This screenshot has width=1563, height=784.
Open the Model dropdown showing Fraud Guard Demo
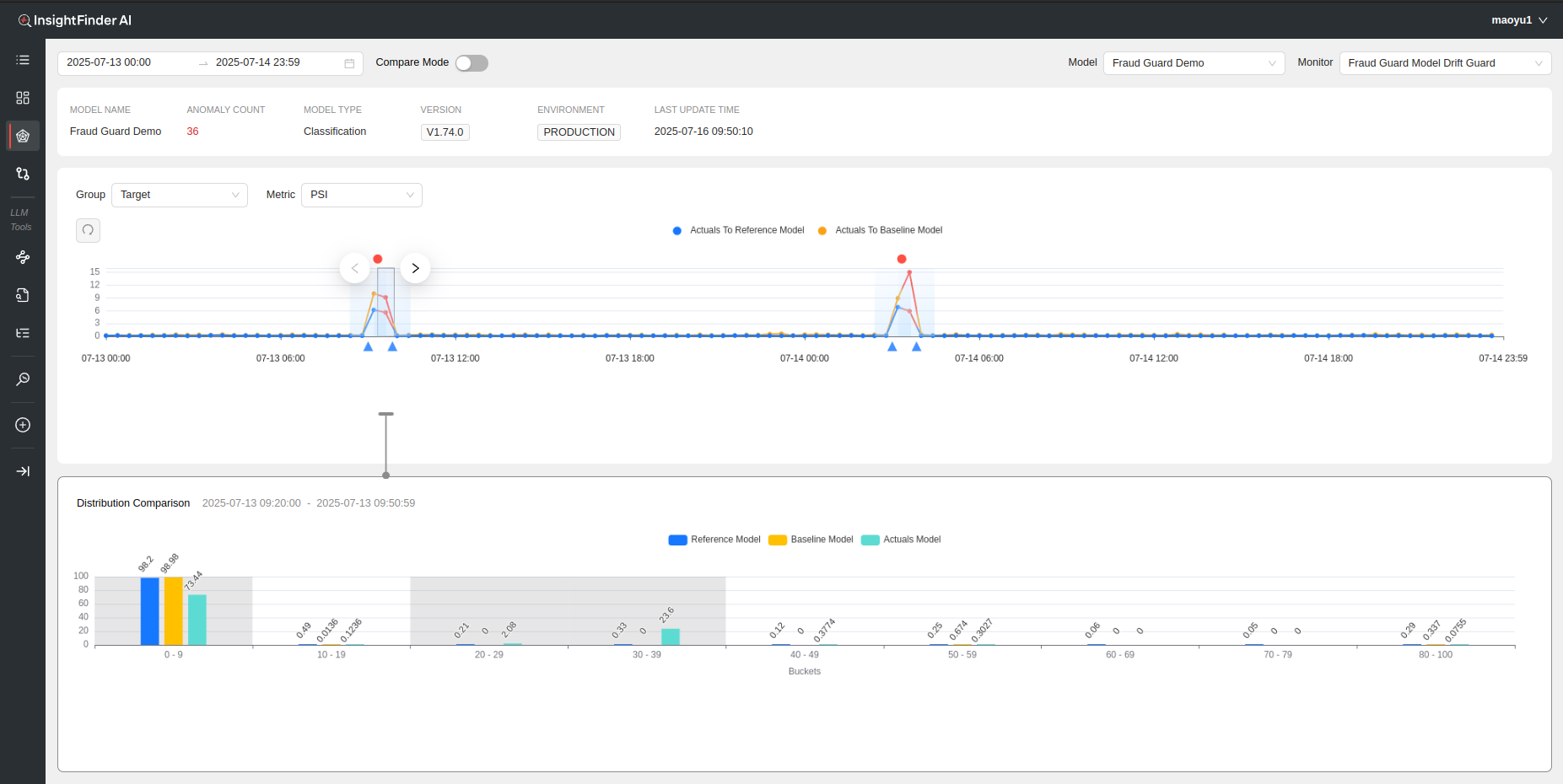click(1193, 63)
